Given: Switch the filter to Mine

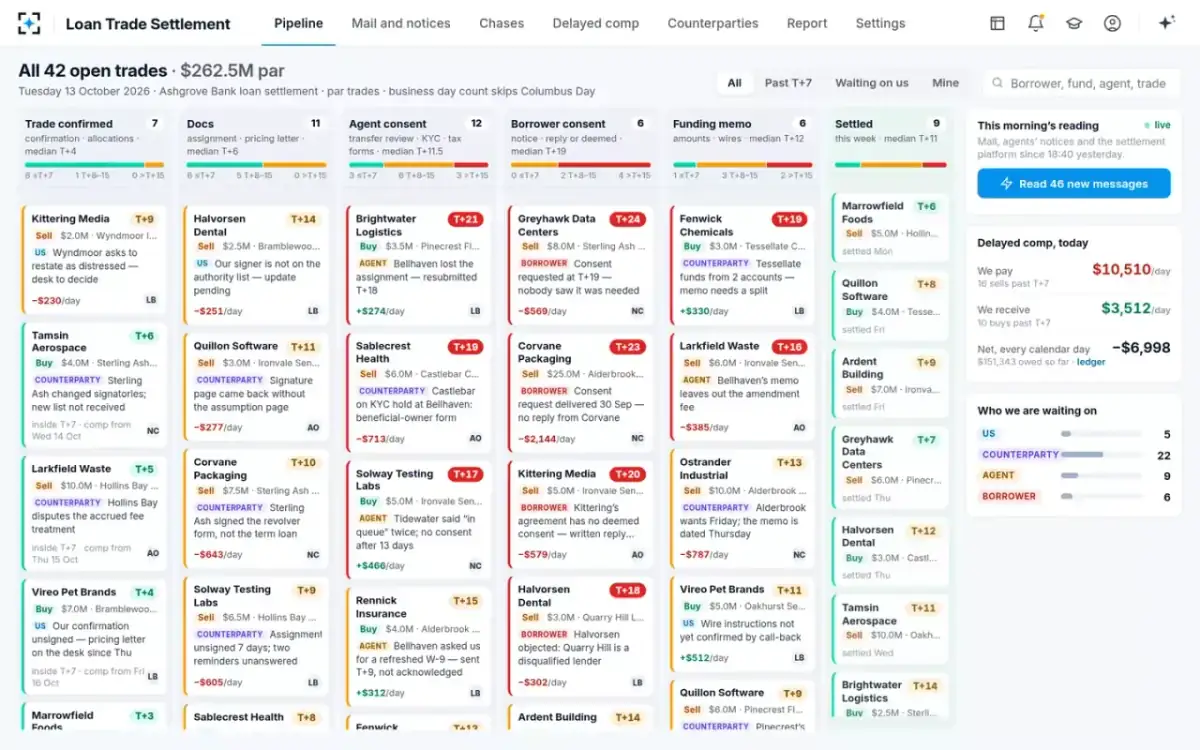Looking at the screenshot, I should coord(945,83).
